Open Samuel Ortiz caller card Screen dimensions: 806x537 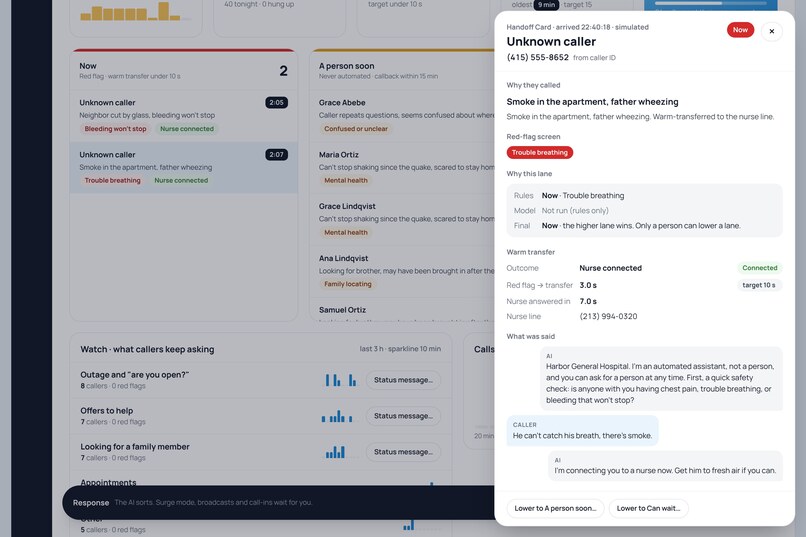click(402, 310)
